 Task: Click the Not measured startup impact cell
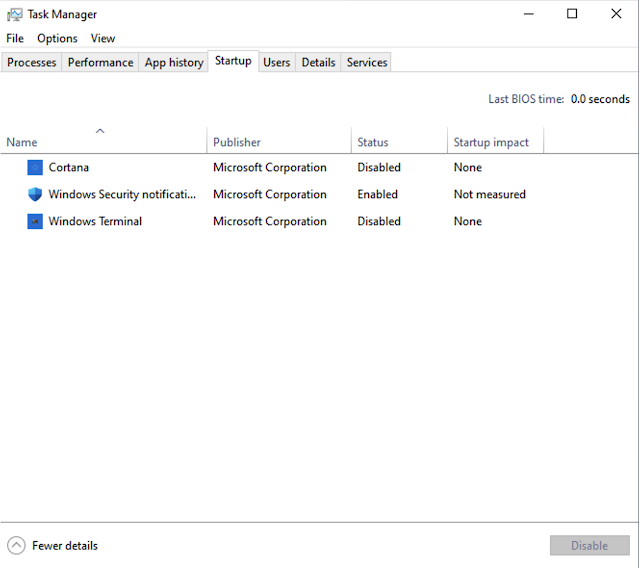pyautogui.click(x=489, y=194)
